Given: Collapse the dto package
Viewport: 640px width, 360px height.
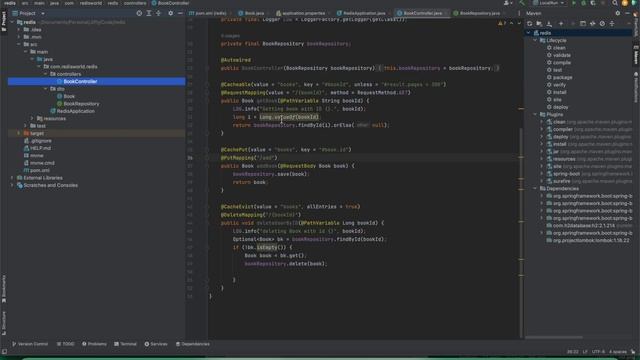Looking at the screenshot, I should (x=45, y=89).
